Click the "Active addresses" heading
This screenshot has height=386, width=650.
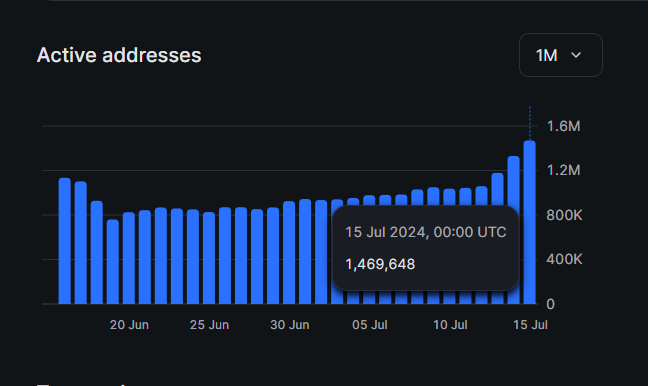119,55
